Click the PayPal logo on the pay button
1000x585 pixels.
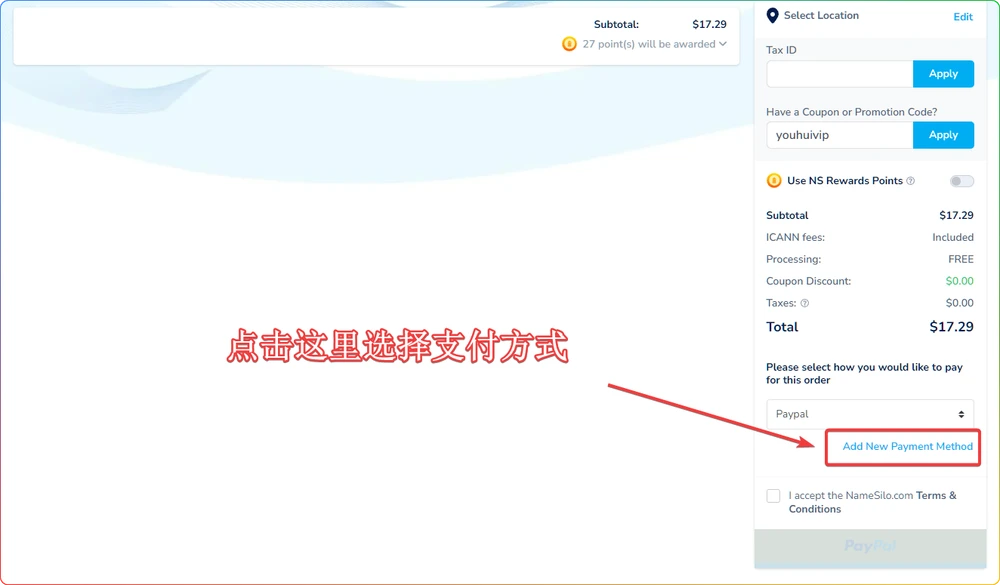[869, 546]
